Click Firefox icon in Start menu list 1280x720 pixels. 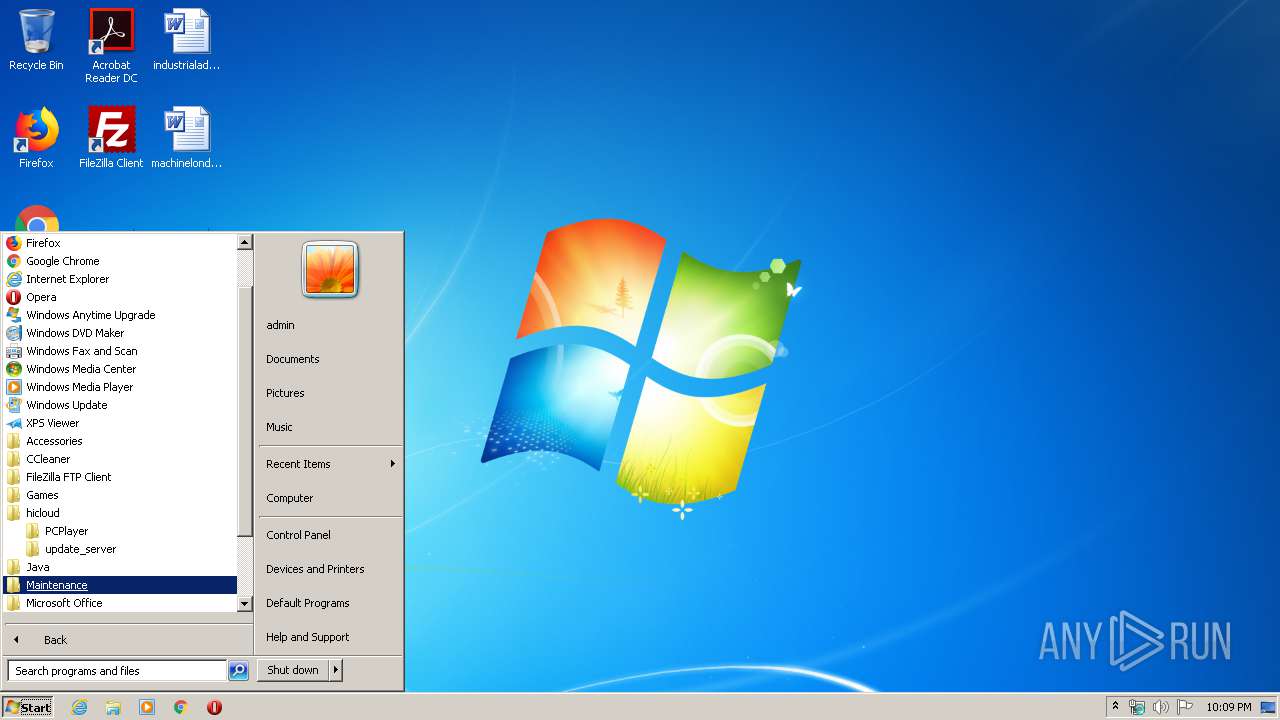[x=14, y=243]
